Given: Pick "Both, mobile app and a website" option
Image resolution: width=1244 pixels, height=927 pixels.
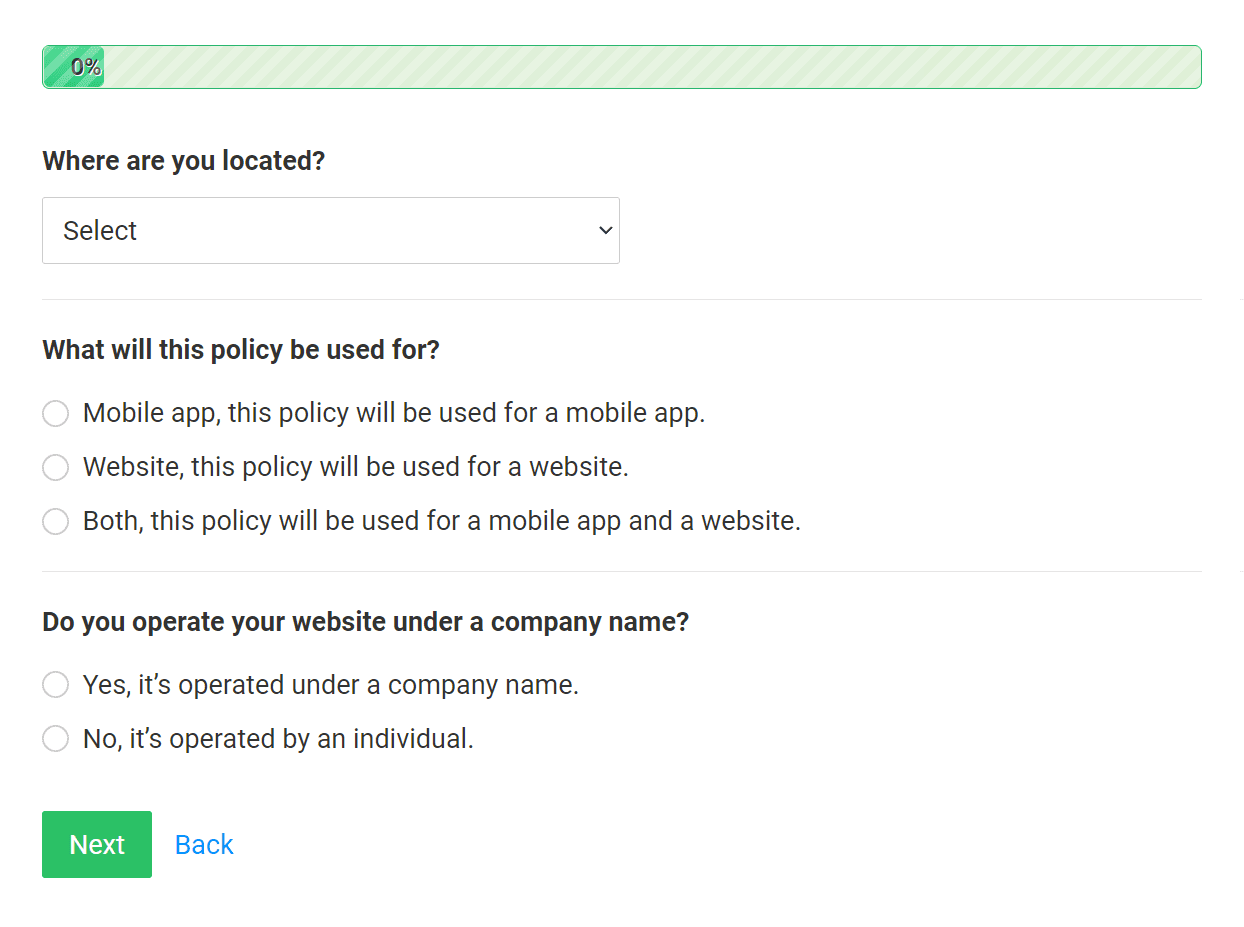Looking at the screenshot, I should point(55,521).
